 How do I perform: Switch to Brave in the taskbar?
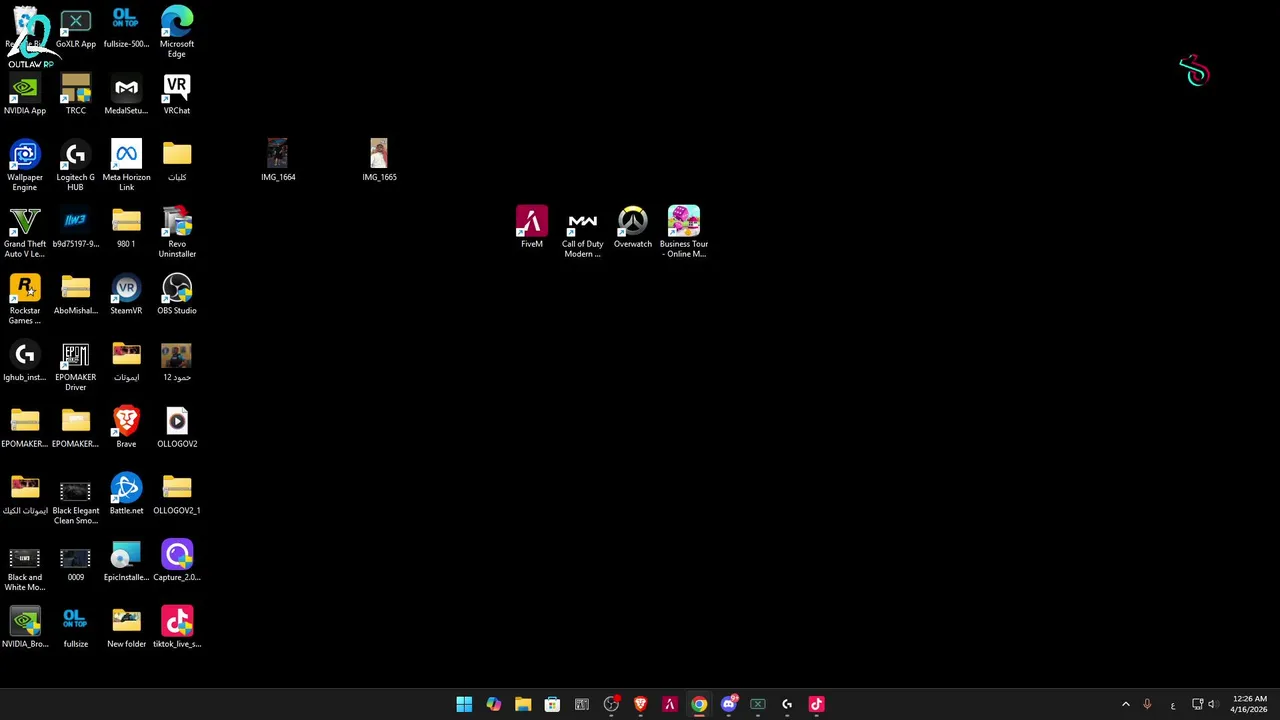pos(640,704)
